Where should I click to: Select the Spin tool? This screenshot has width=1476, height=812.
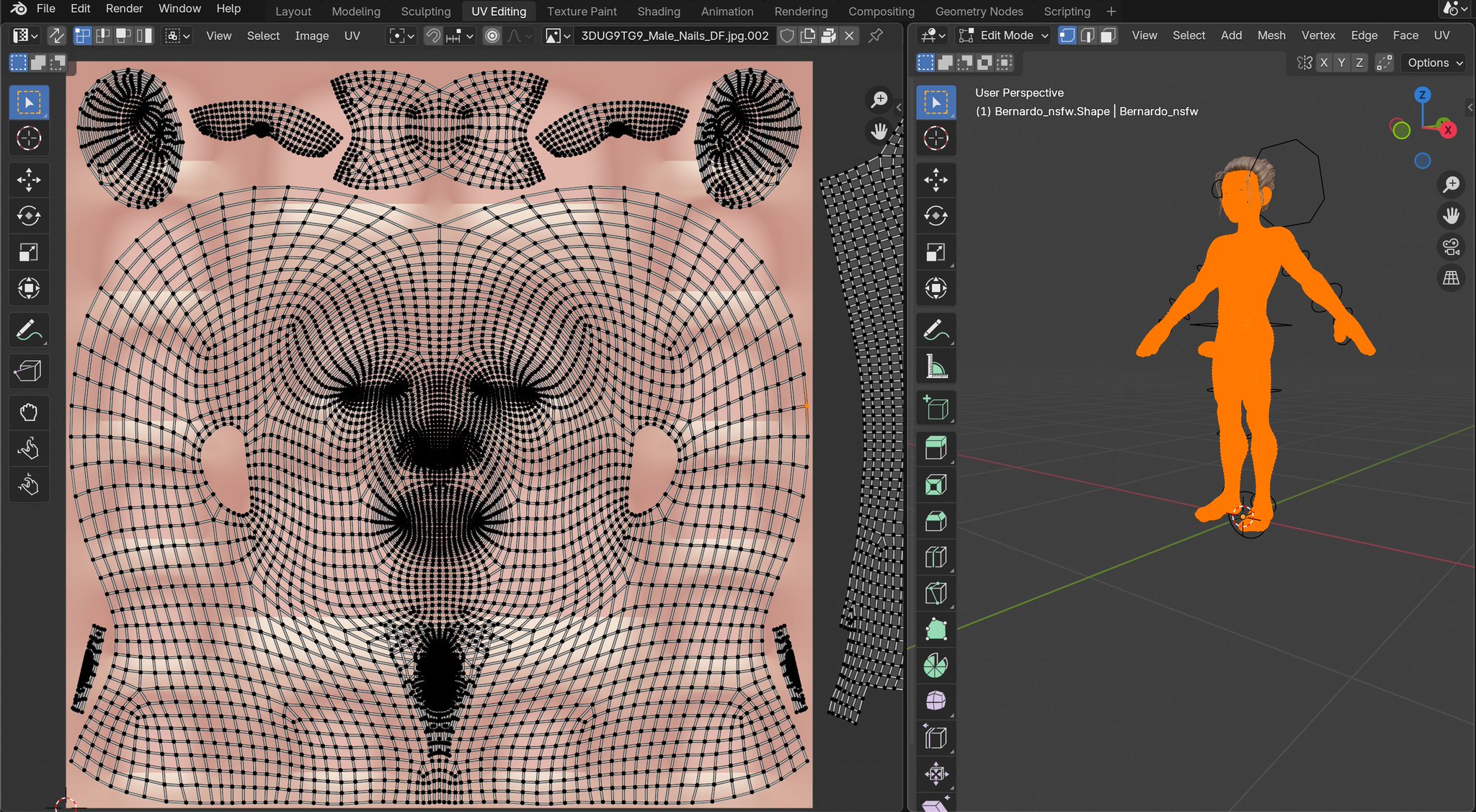(935, 665)
